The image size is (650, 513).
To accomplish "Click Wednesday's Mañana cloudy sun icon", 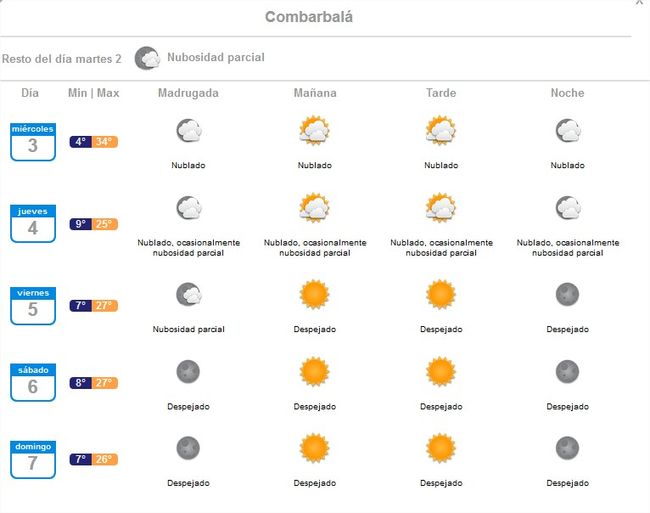I will pyautogui.click(x=314, y=131).
